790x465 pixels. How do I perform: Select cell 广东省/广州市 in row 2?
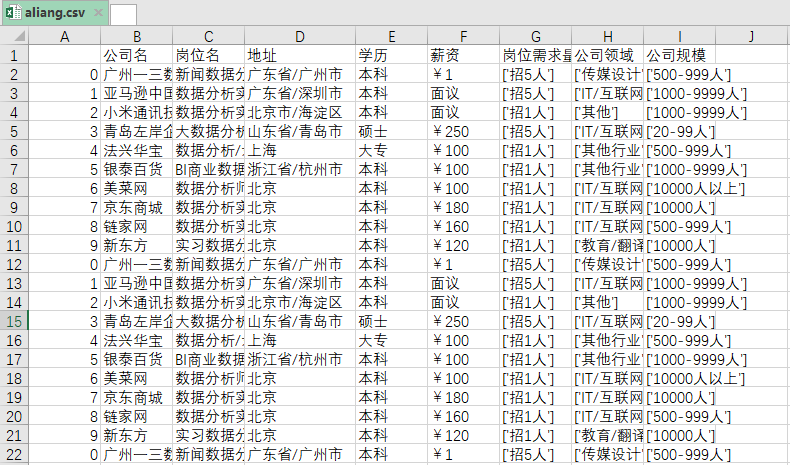pos(300,75)
